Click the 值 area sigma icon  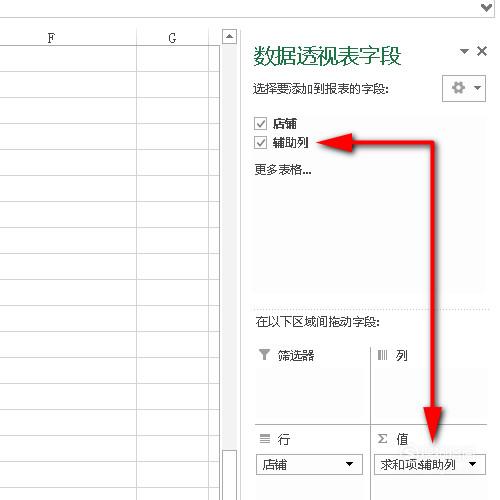pos(383,439)
